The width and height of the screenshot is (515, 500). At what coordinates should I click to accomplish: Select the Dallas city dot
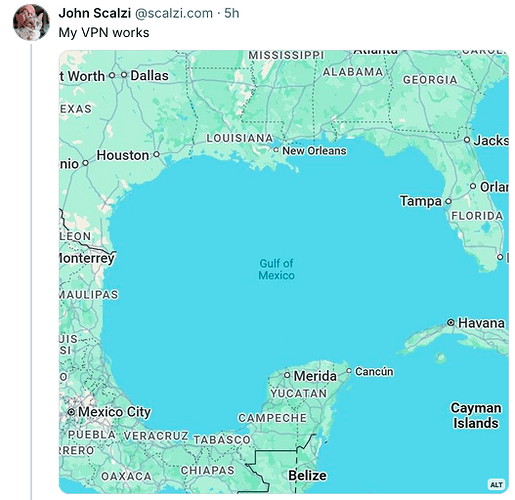point(124,75)
